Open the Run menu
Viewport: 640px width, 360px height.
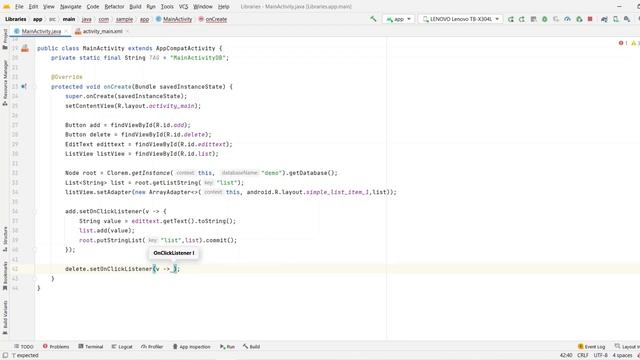(151, 7)
